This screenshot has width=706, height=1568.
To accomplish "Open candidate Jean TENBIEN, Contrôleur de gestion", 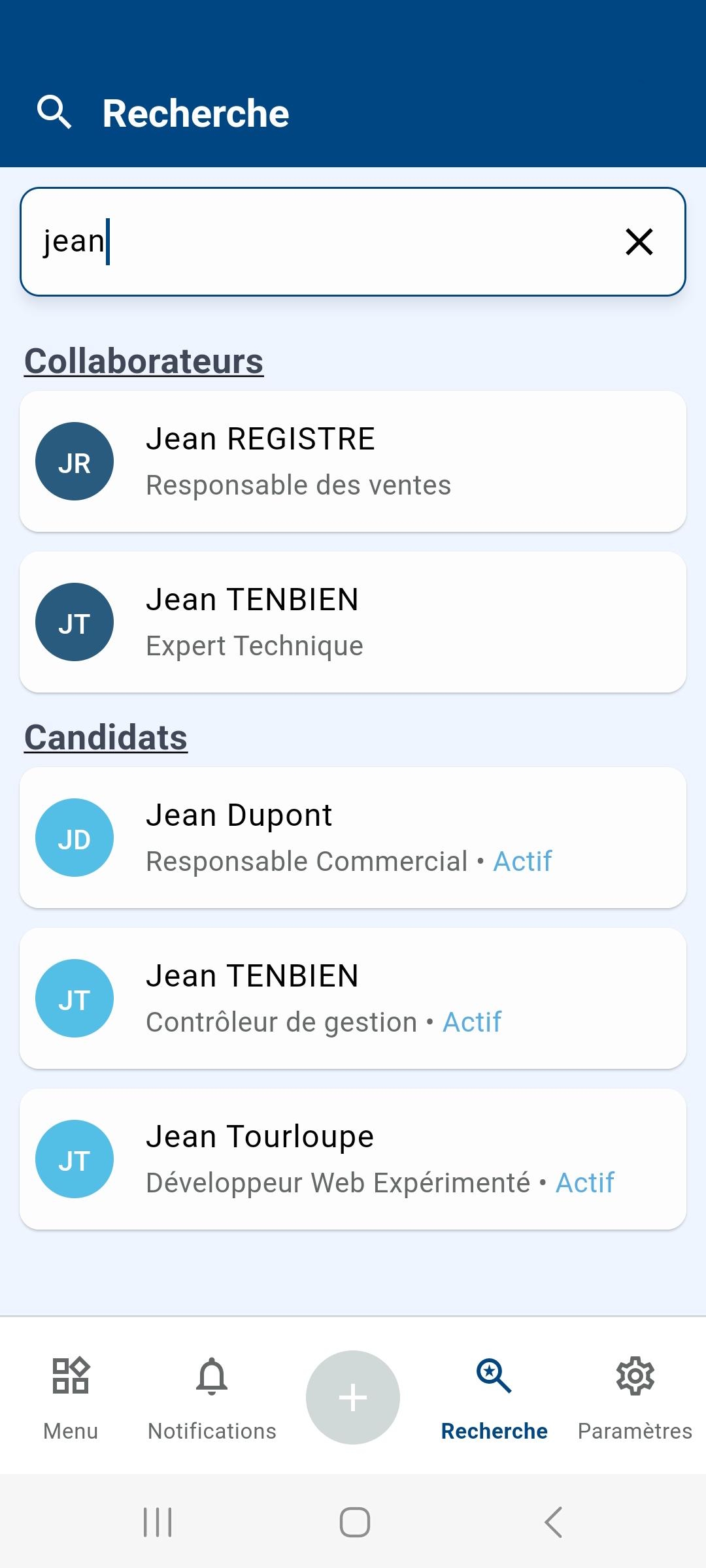I will [x=392, y=998].
